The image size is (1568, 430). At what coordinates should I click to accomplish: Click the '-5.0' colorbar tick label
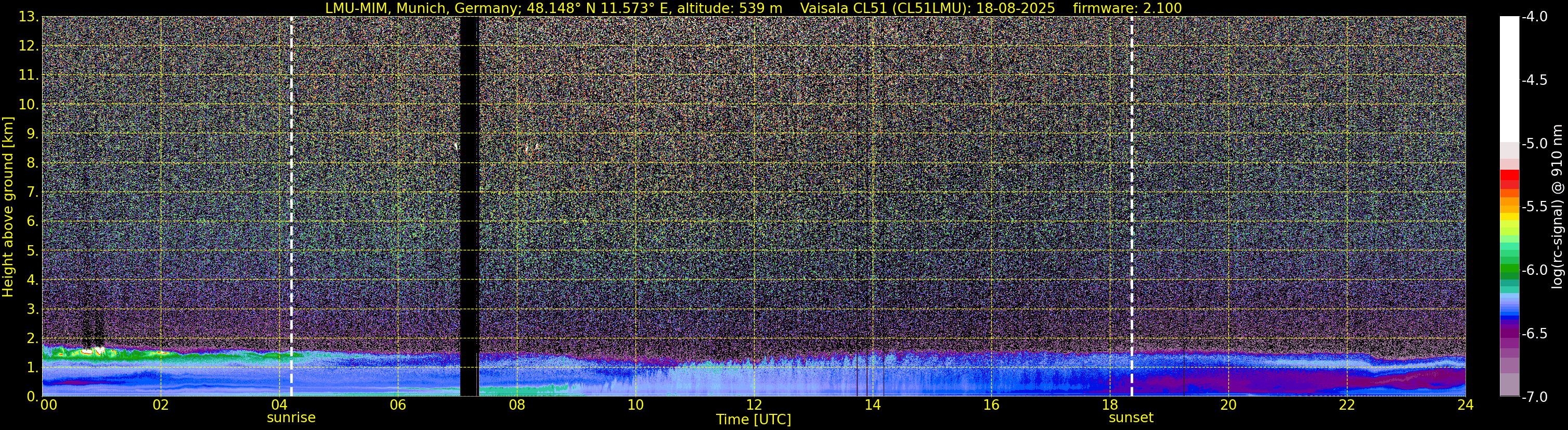[x=1535, y=144]
